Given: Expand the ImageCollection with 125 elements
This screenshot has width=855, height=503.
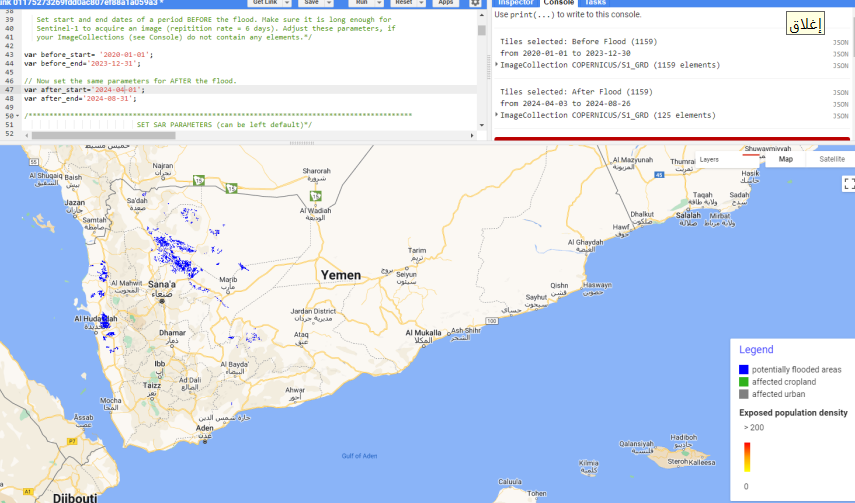Looking at the screenshot, I should click(497, 115).
